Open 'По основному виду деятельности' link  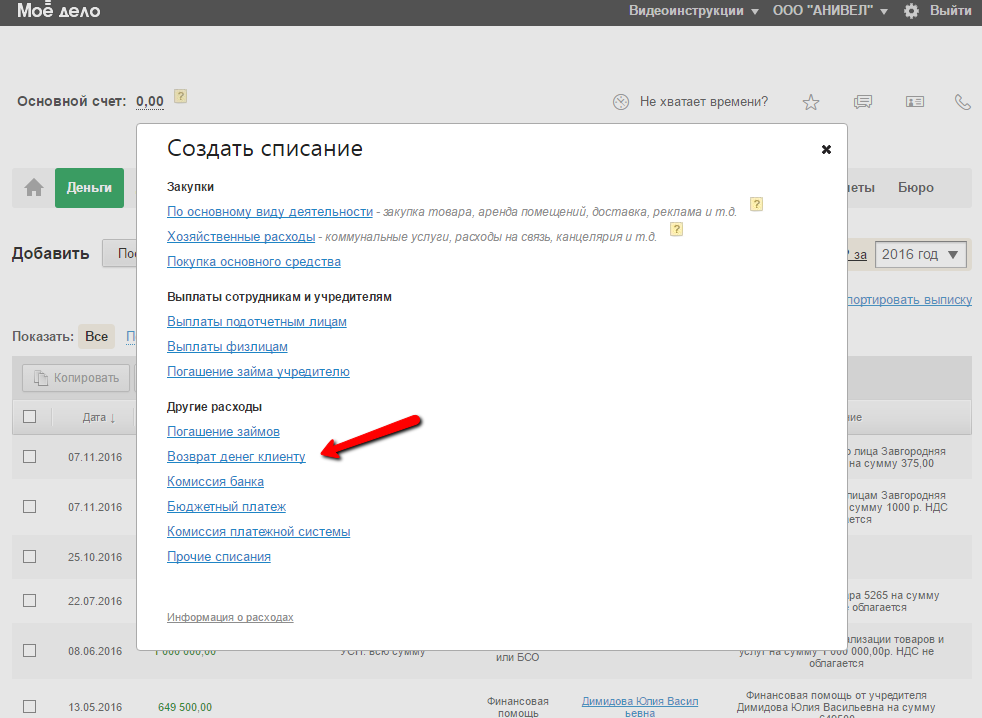270,212
